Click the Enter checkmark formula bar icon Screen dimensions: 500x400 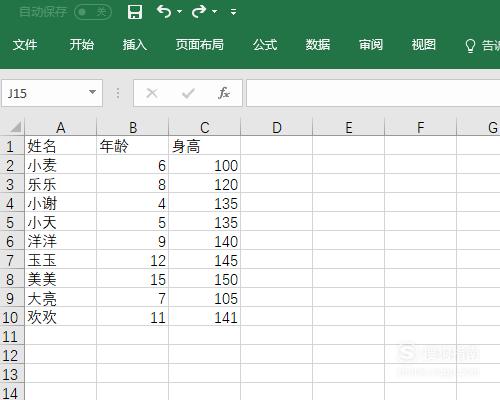coord(188,93)
